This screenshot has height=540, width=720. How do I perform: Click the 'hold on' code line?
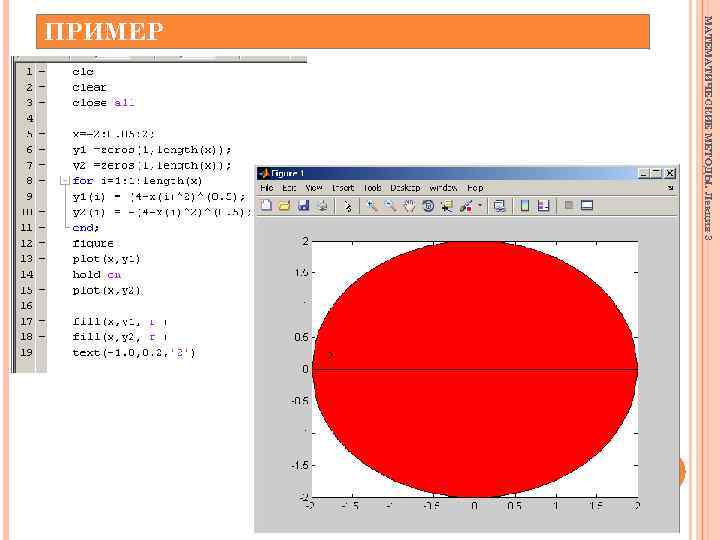(96, 275)
